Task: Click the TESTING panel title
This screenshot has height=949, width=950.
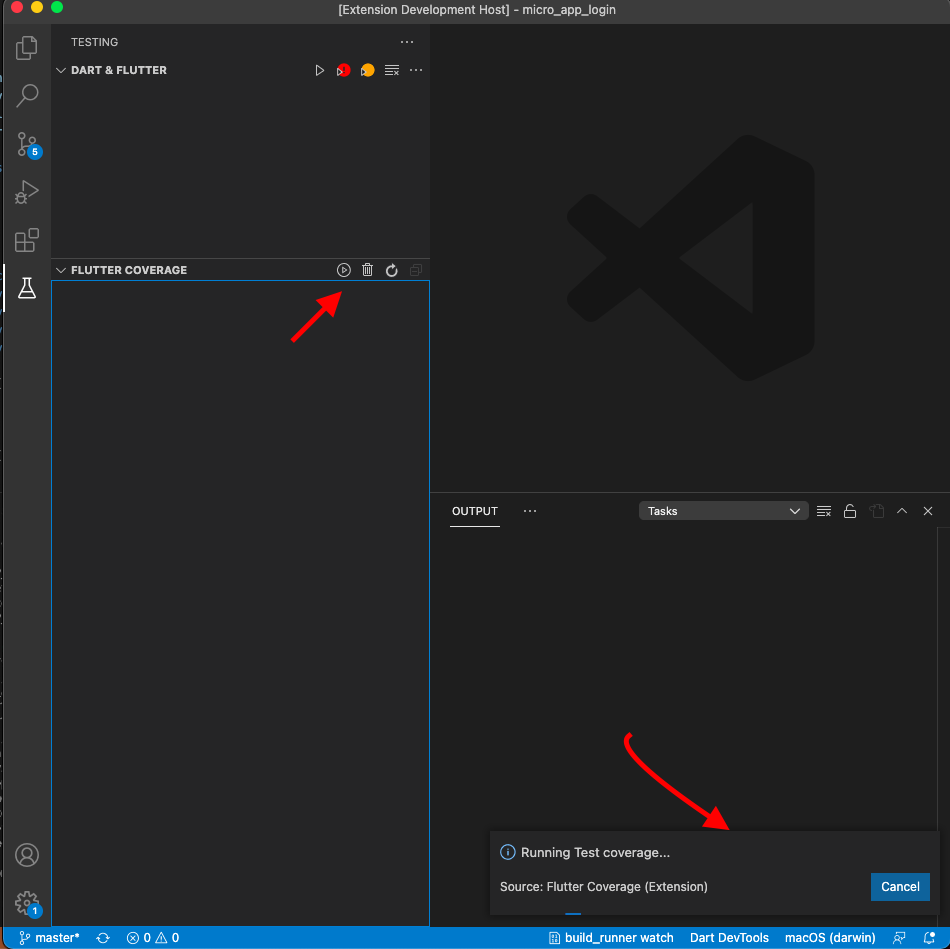Action: pos(95,42)
